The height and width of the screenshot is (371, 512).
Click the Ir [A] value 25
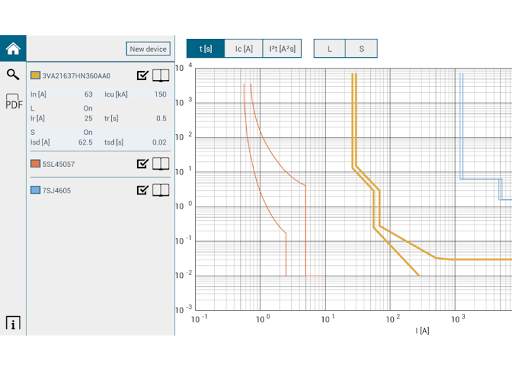tap(88, 118)
